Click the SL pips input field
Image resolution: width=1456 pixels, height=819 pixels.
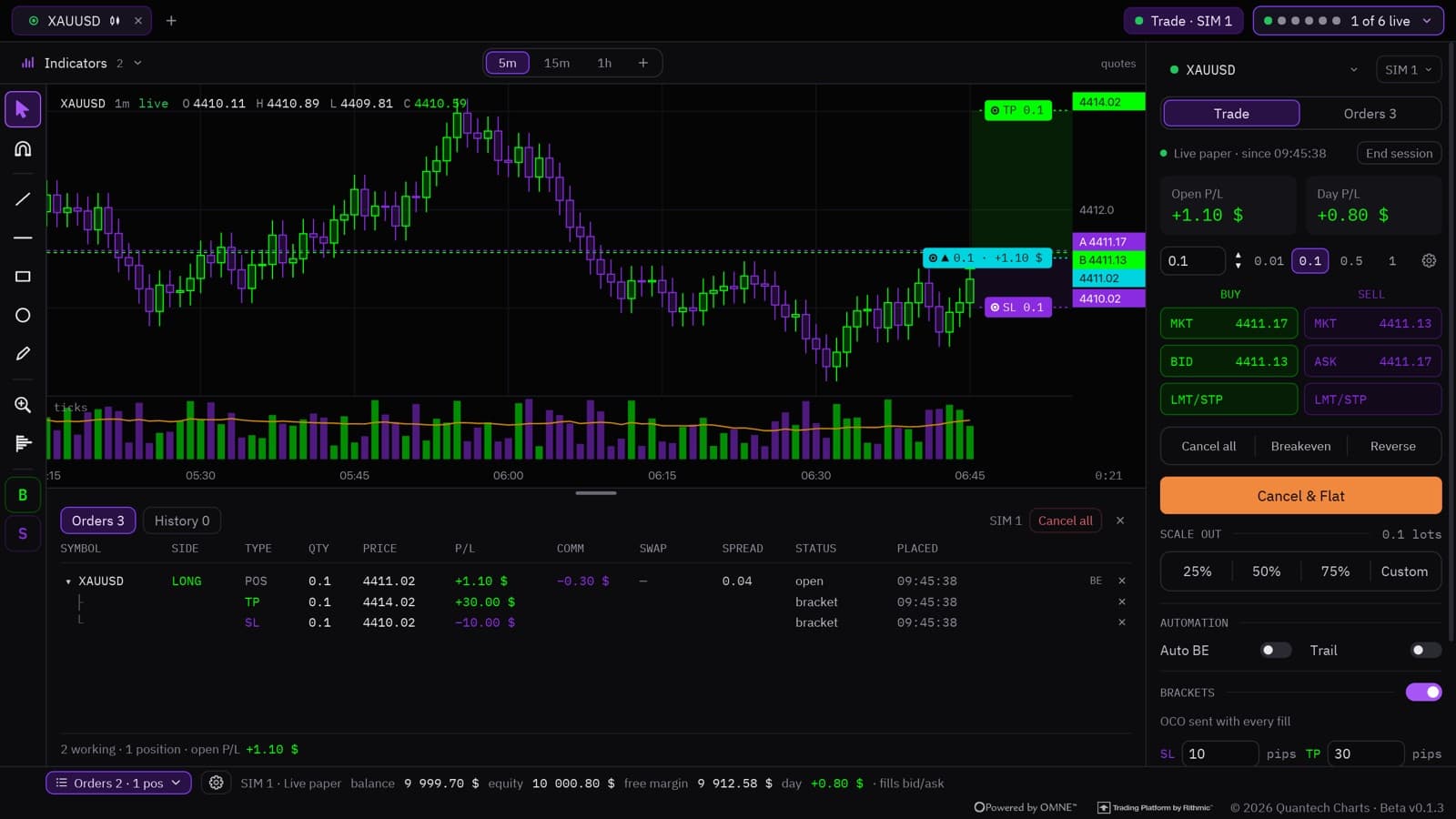coord(1219,753)
